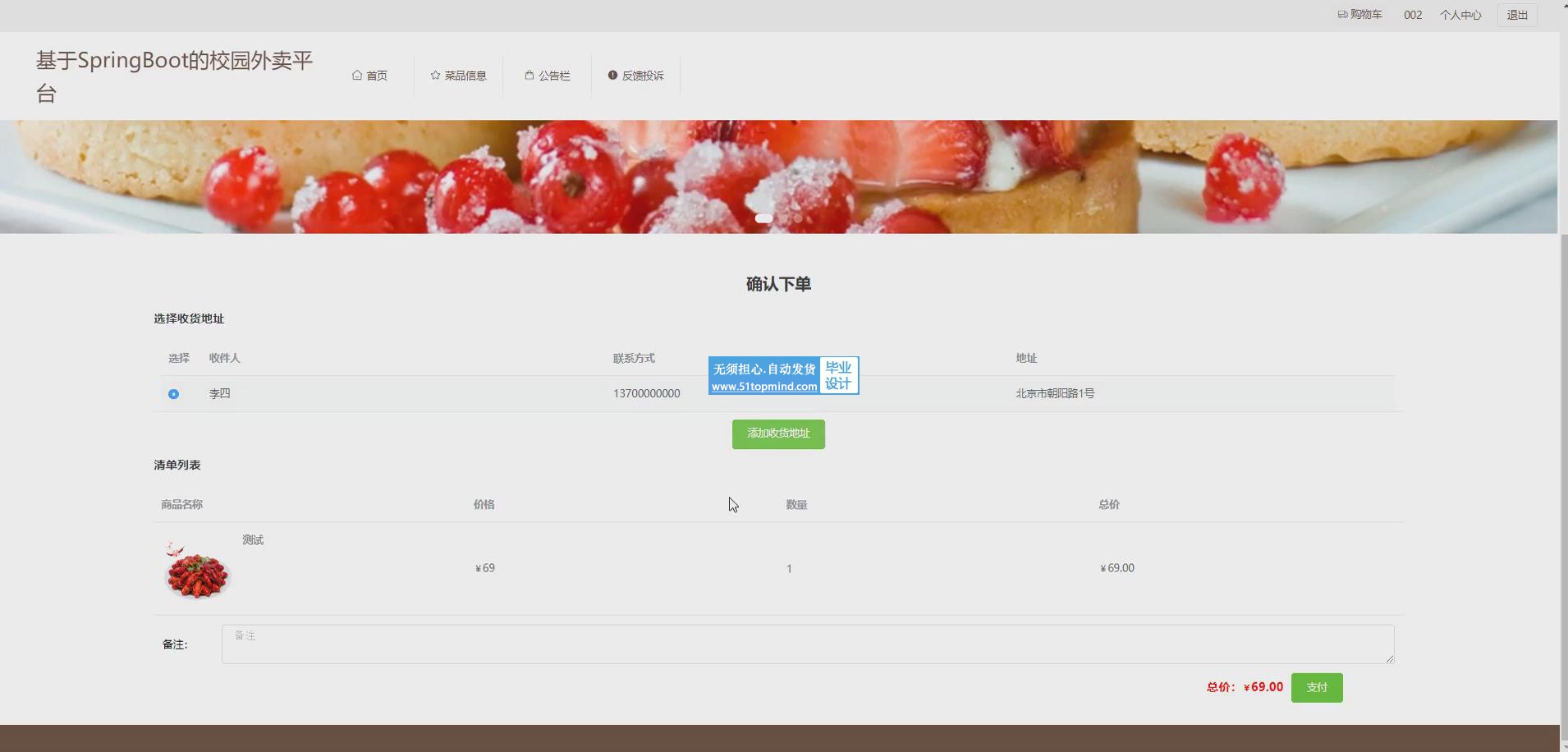
Task: Focus the 备注 remarks text area
Action: pyautogui.click(x=808, y=644)
